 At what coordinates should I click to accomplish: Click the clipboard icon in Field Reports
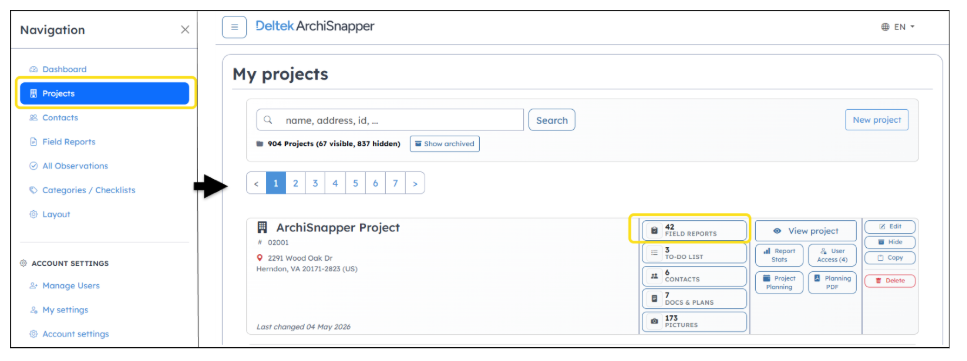pos(654,231)
